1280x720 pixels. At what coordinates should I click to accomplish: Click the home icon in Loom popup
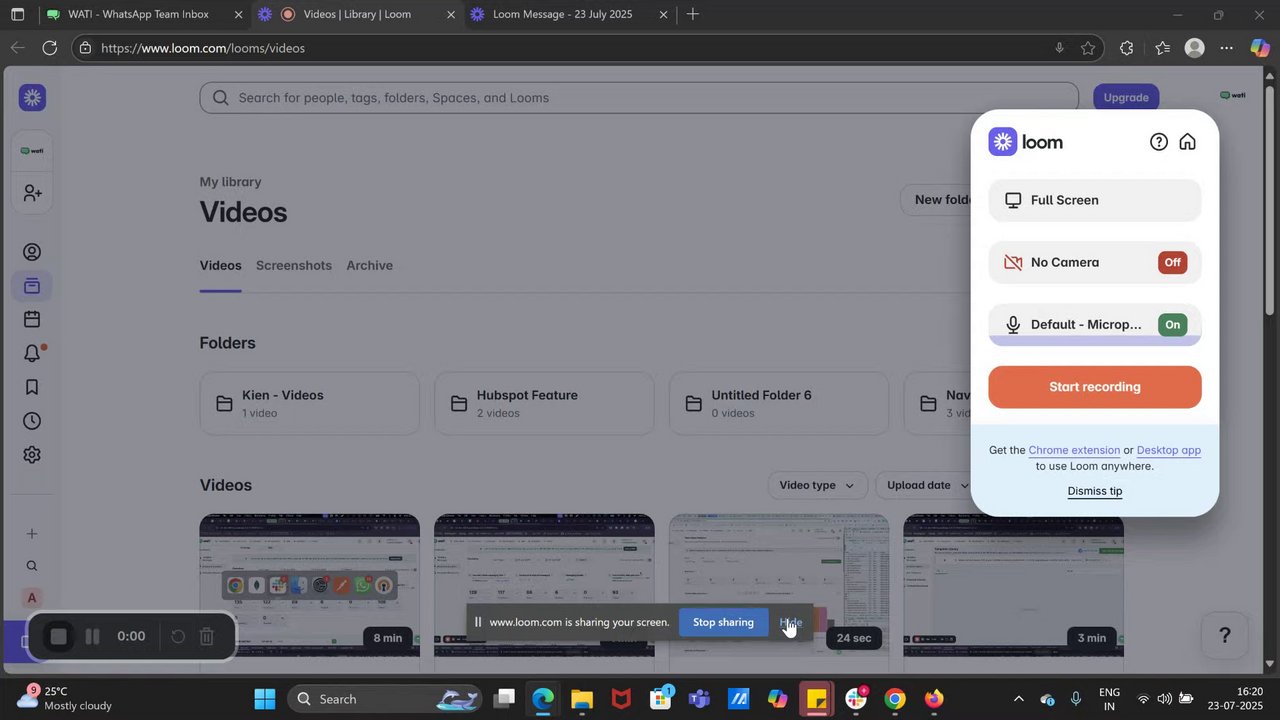[1187, 142]
